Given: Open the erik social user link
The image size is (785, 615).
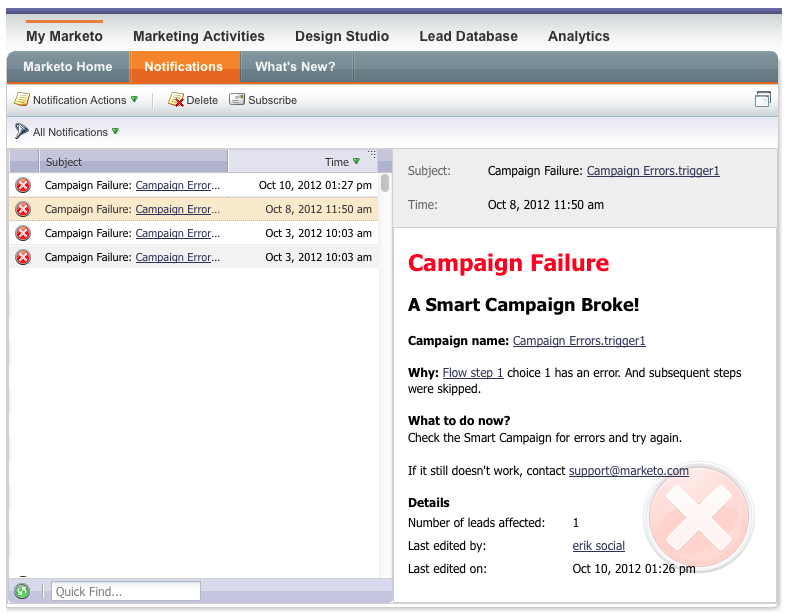Looking at the screenshot, I should coord(599,546).
